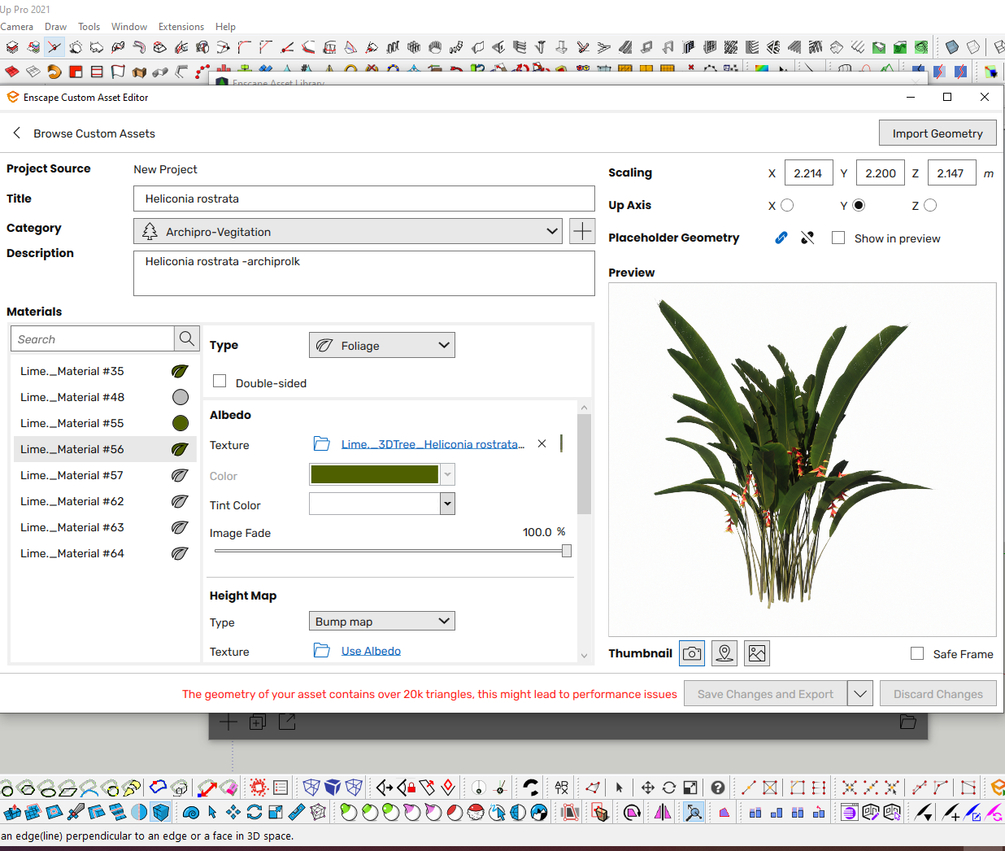Click the gray sphere icon of Material #48

[181, 397]
